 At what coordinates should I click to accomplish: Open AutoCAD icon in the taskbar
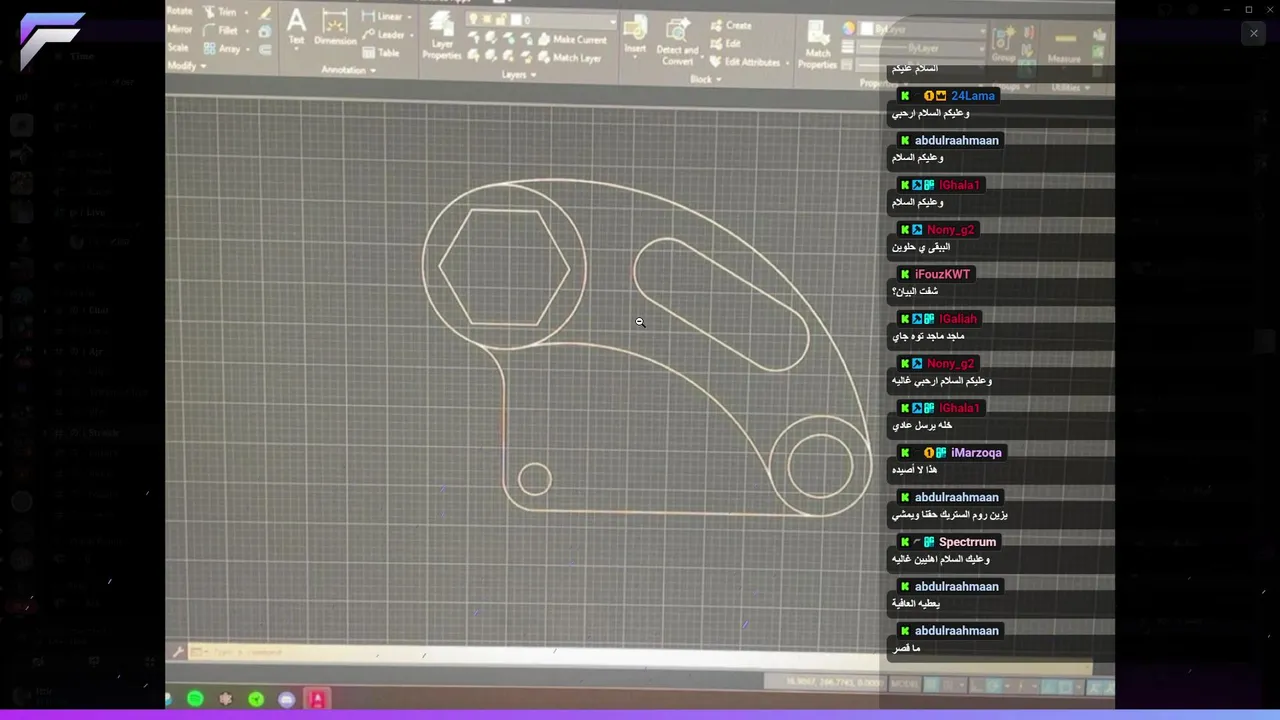(317, 699)
